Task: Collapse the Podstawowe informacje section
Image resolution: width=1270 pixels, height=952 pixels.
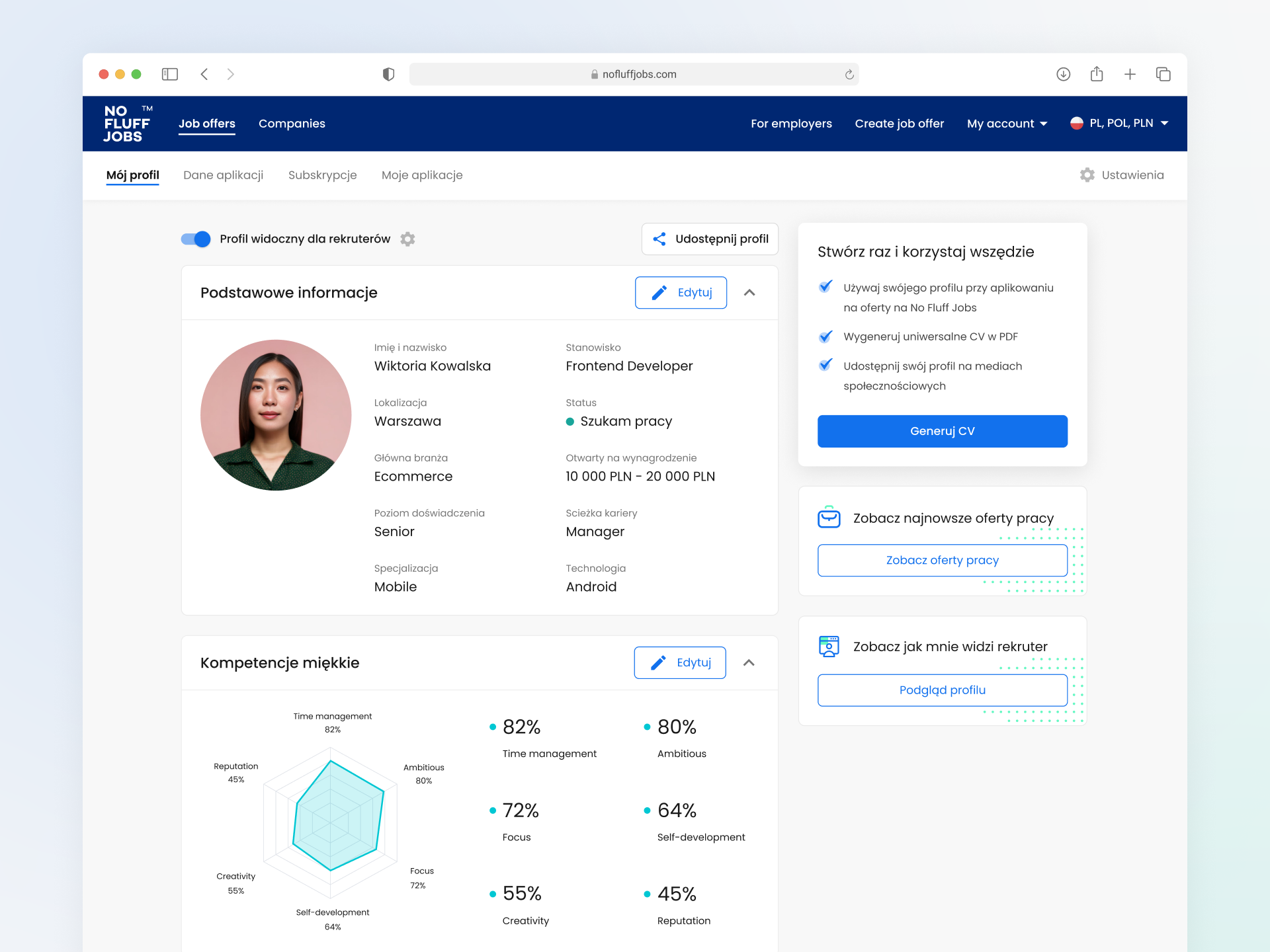Action: (x=749, y=292)
